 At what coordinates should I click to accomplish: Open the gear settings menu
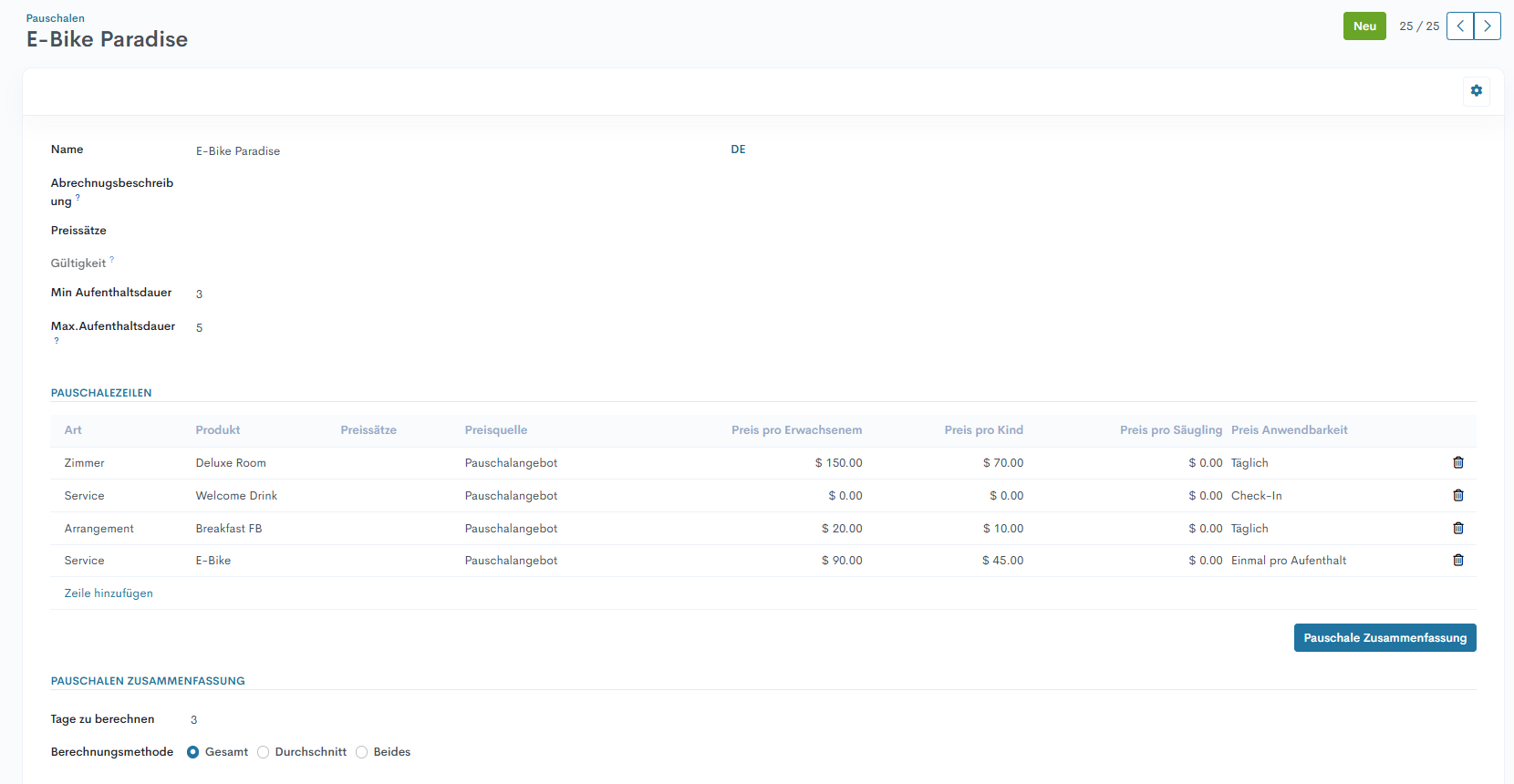point(1476,91)
